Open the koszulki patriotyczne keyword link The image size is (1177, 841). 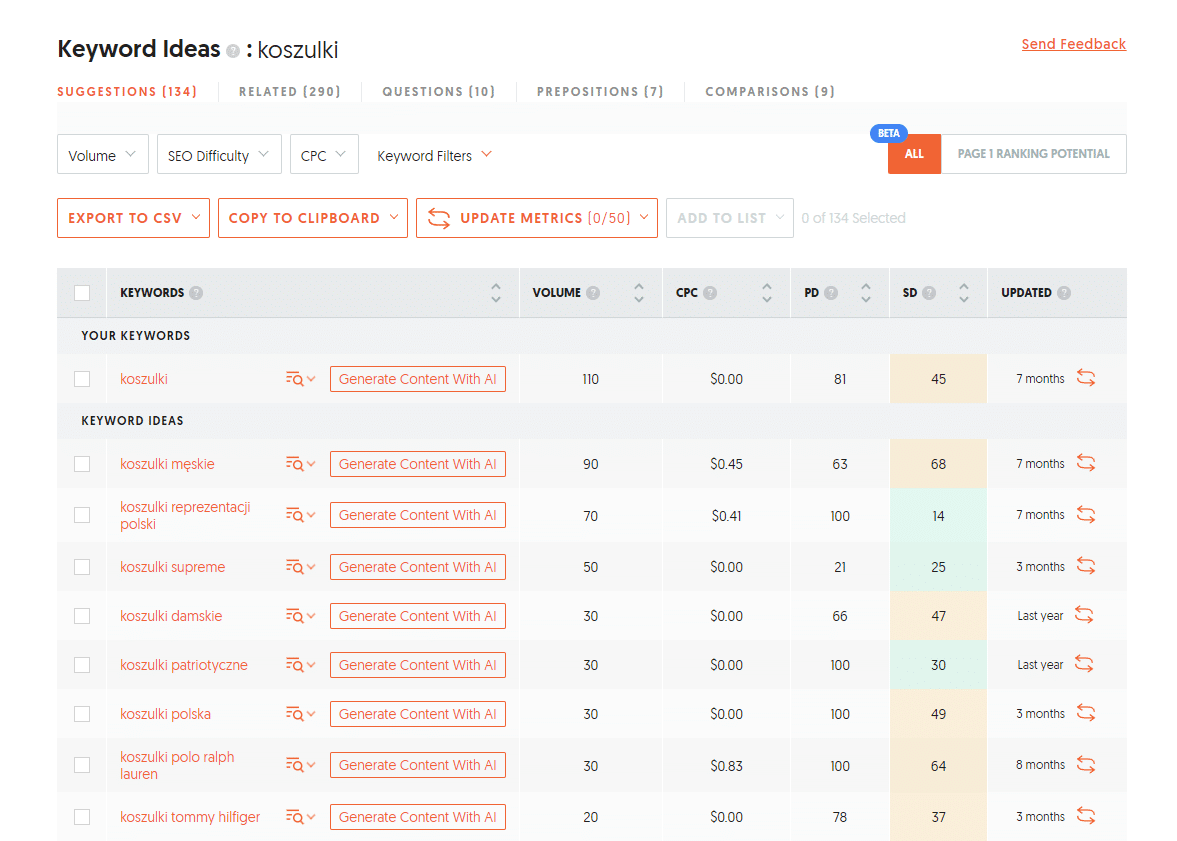184,665
